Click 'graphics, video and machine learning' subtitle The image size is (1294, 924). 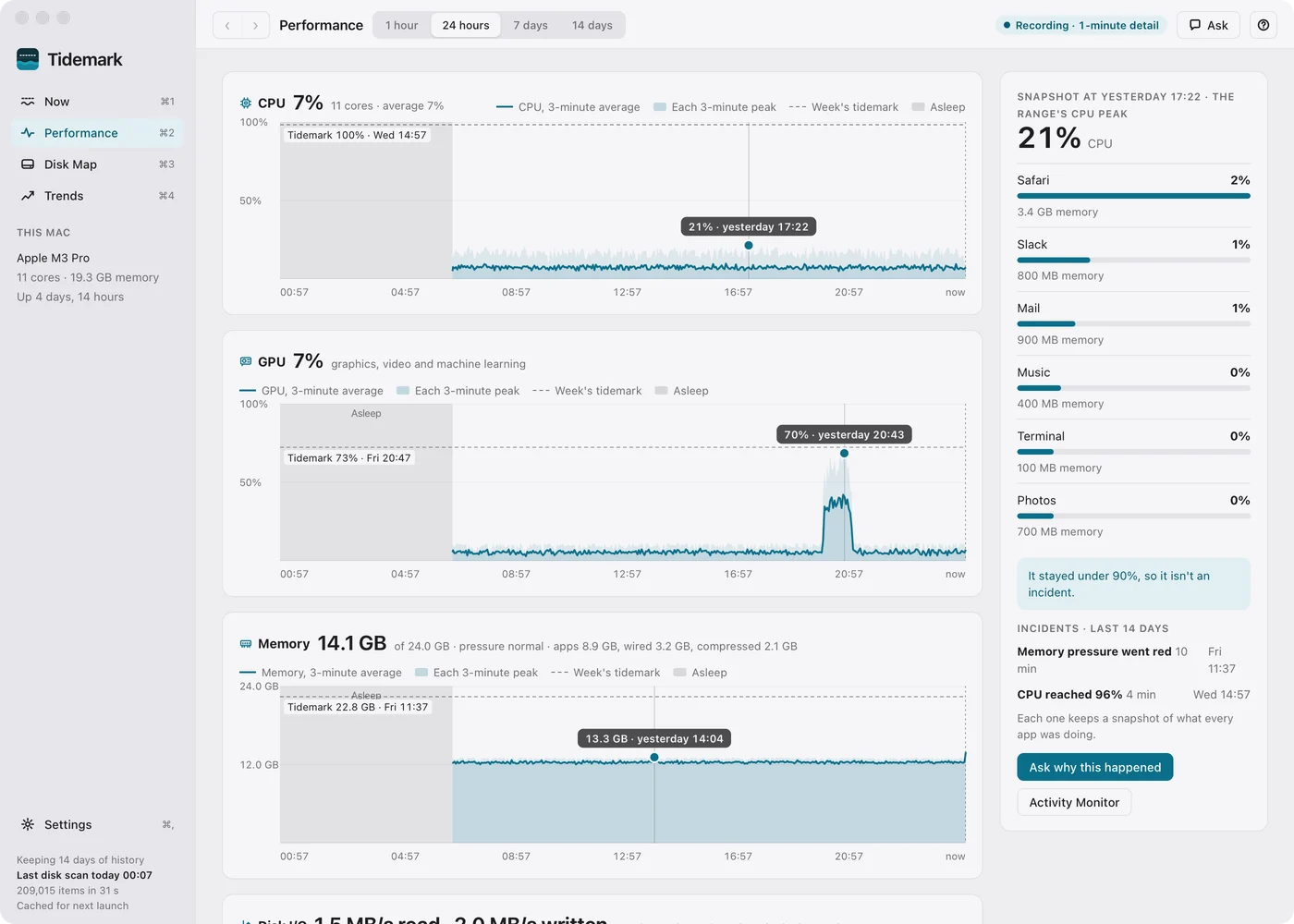coord(428,364)
